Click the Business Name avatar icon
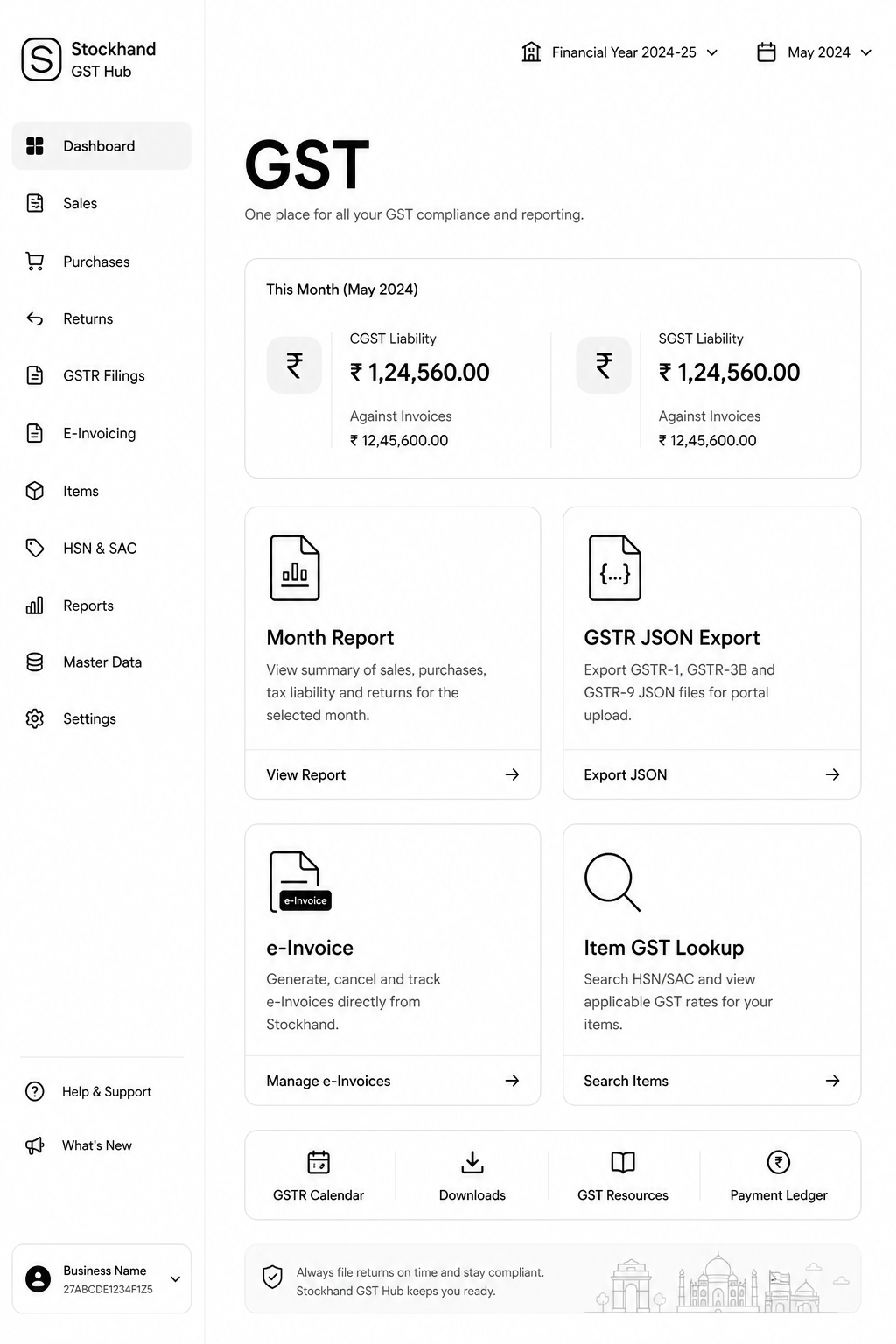 coord(38,1278)
